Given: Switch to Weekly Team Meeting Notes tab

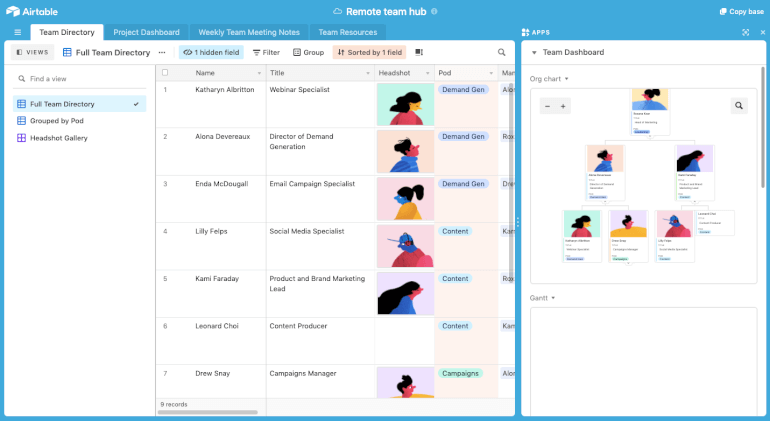Looking at the screenshot, I should [249, 32].
